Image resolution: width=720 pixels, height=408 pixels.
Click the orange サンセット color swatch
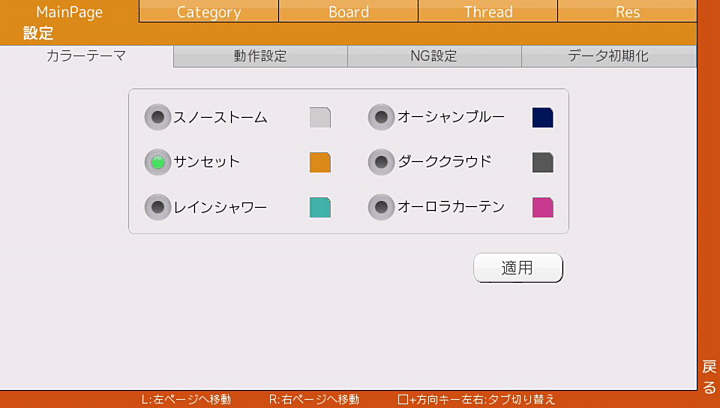tap(320, 162)
